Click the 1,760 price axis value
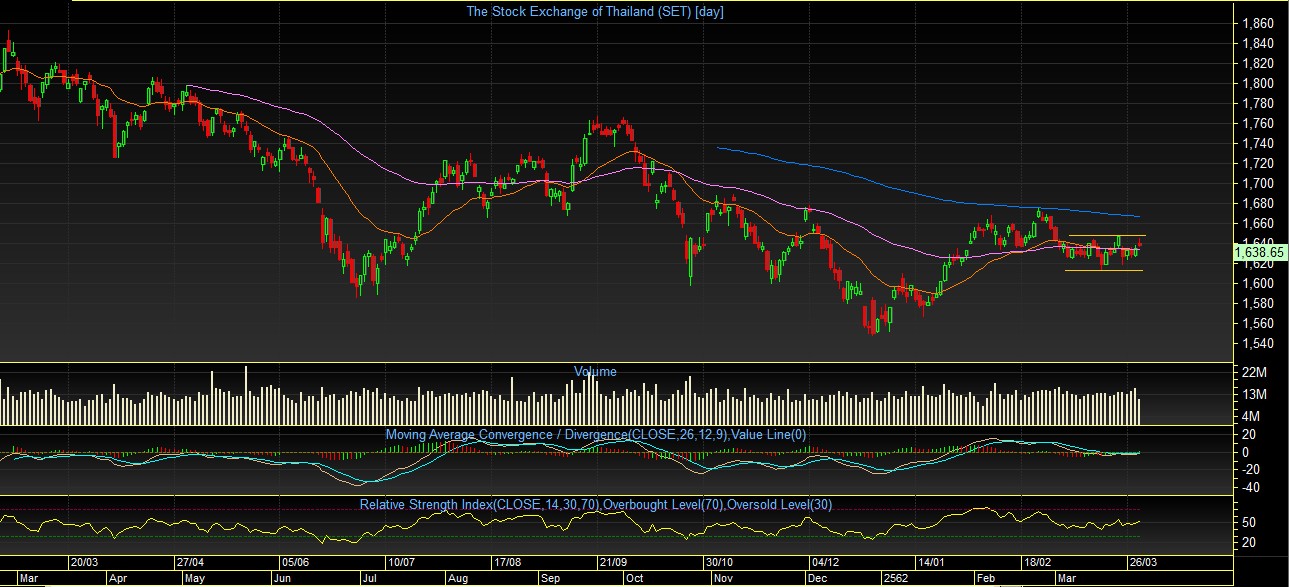The image size is (1289, 587). pyautogui.click(x=1256, y=123)
